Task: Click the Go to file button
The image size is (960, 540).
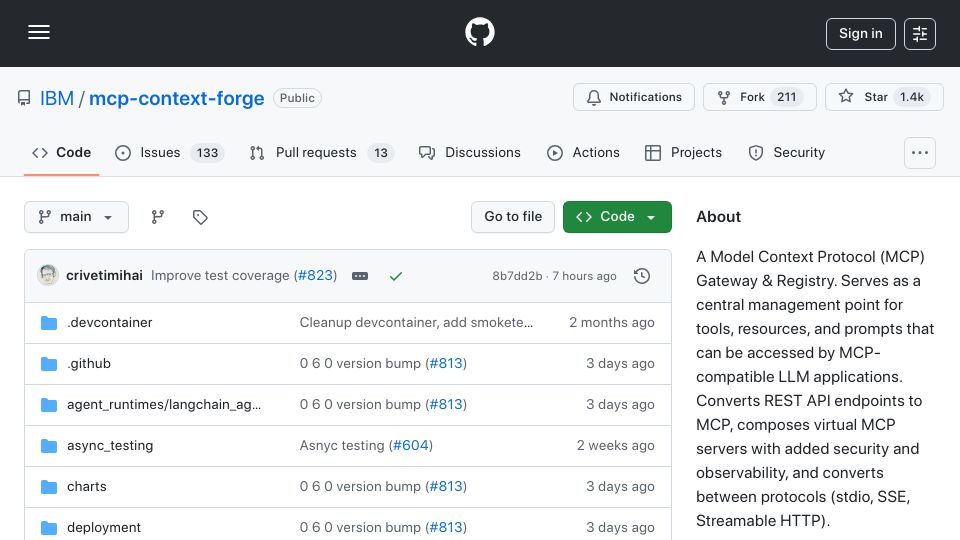Action: pyautogui.click(x=513, y=217)
